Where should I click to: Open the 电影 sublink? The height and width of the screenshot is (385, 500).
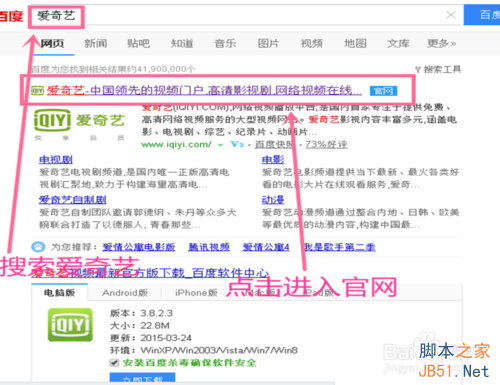[273, 160]
